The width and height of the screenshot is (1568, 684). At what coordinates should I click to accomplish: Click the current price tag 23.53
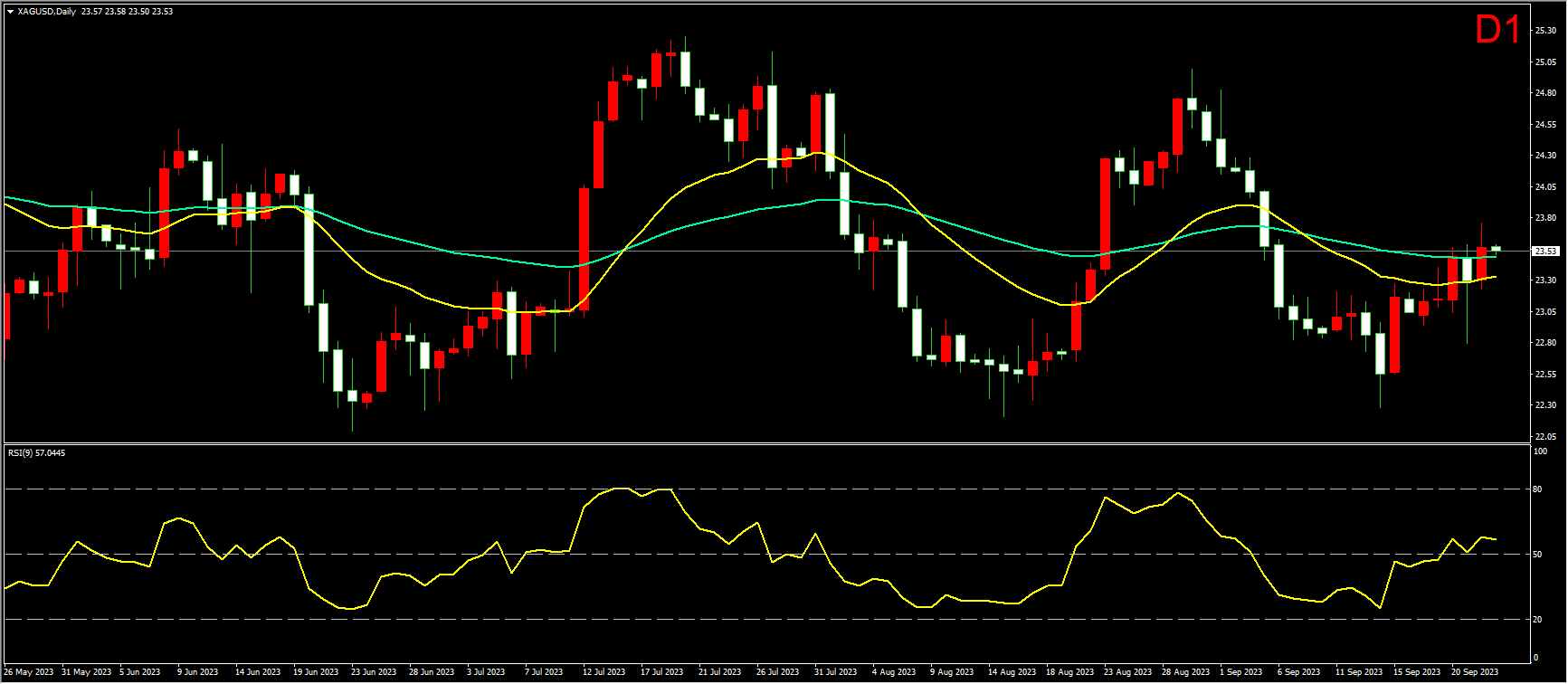coord(1544,252)
